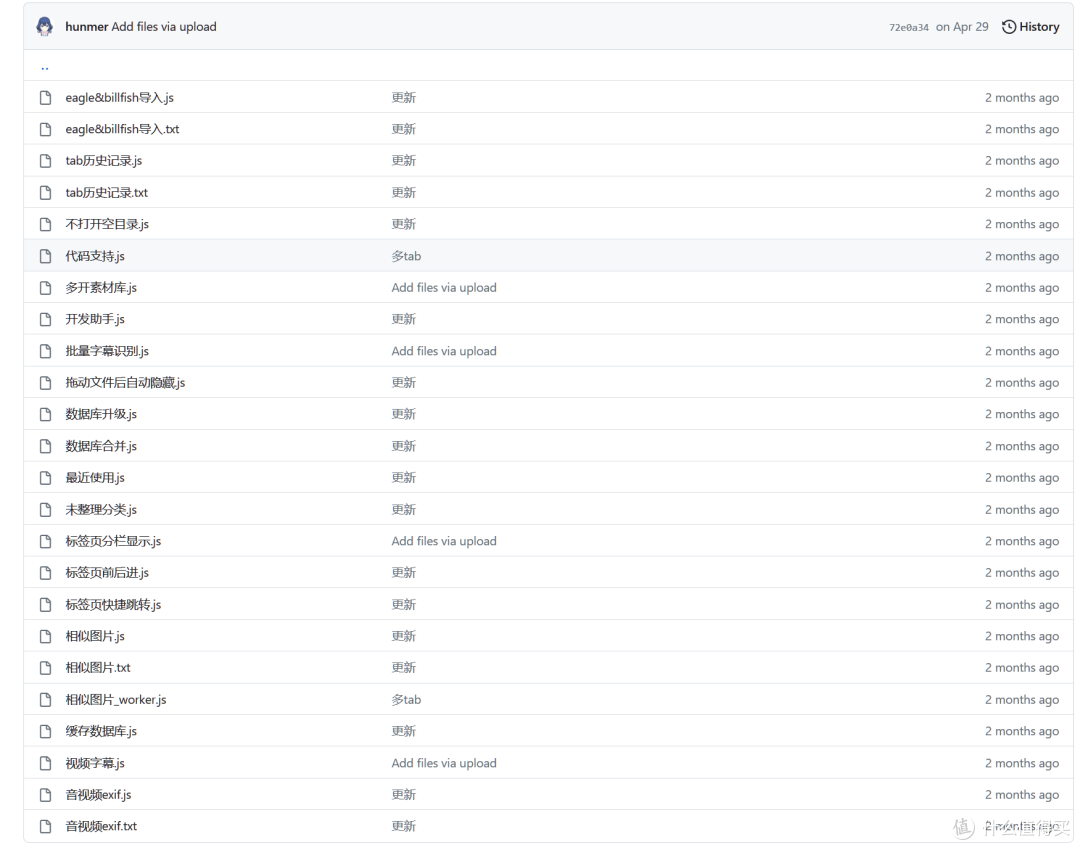The height and width of the screenshot is (850, 1080).
Task: Open file 数据库升级.js
Action: (x=101, y=415)
